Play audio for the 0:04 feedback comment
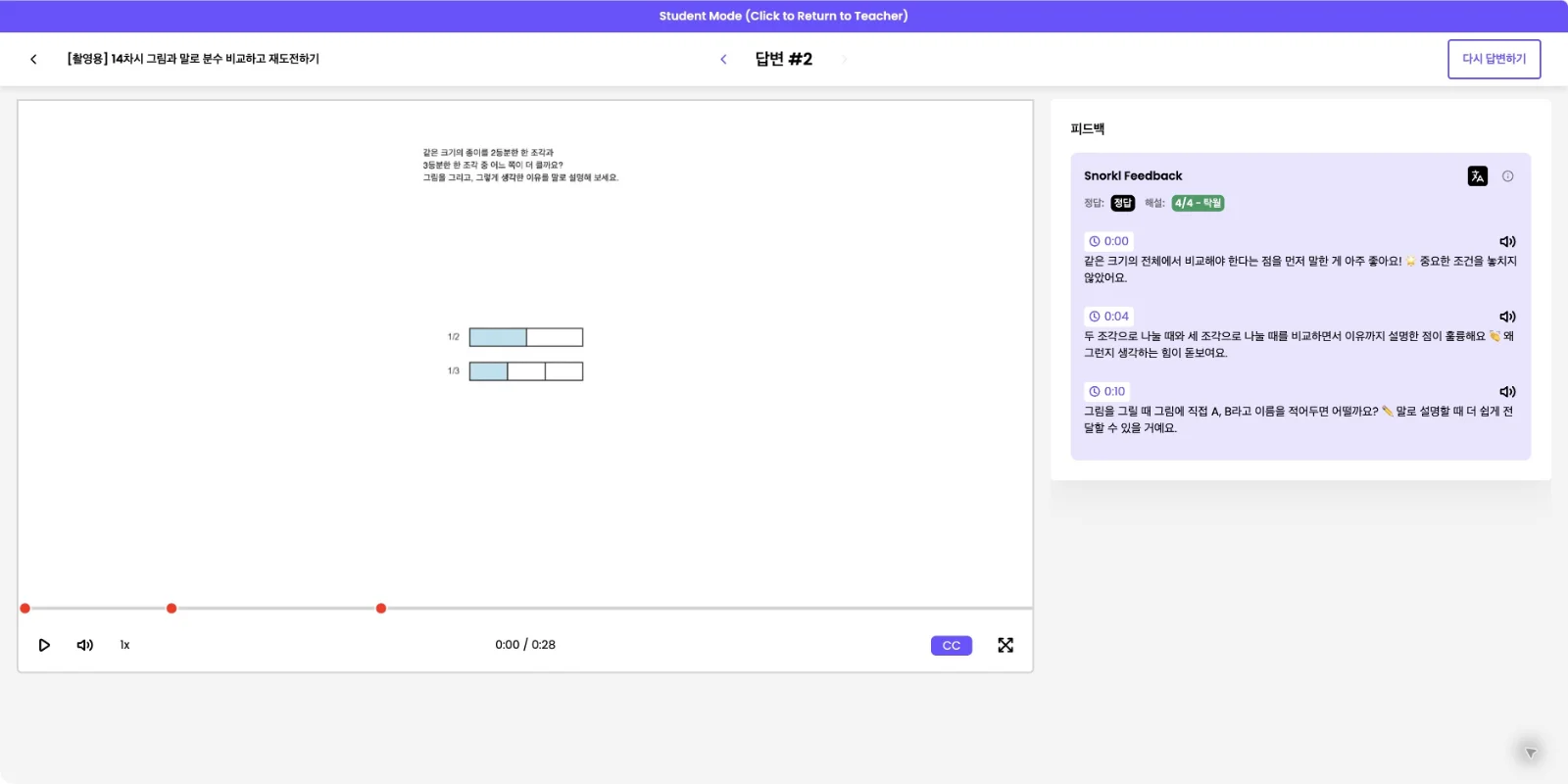The height and width of the screenshot is (784, 1568). pyautogui.click(x=1507, y=317)
